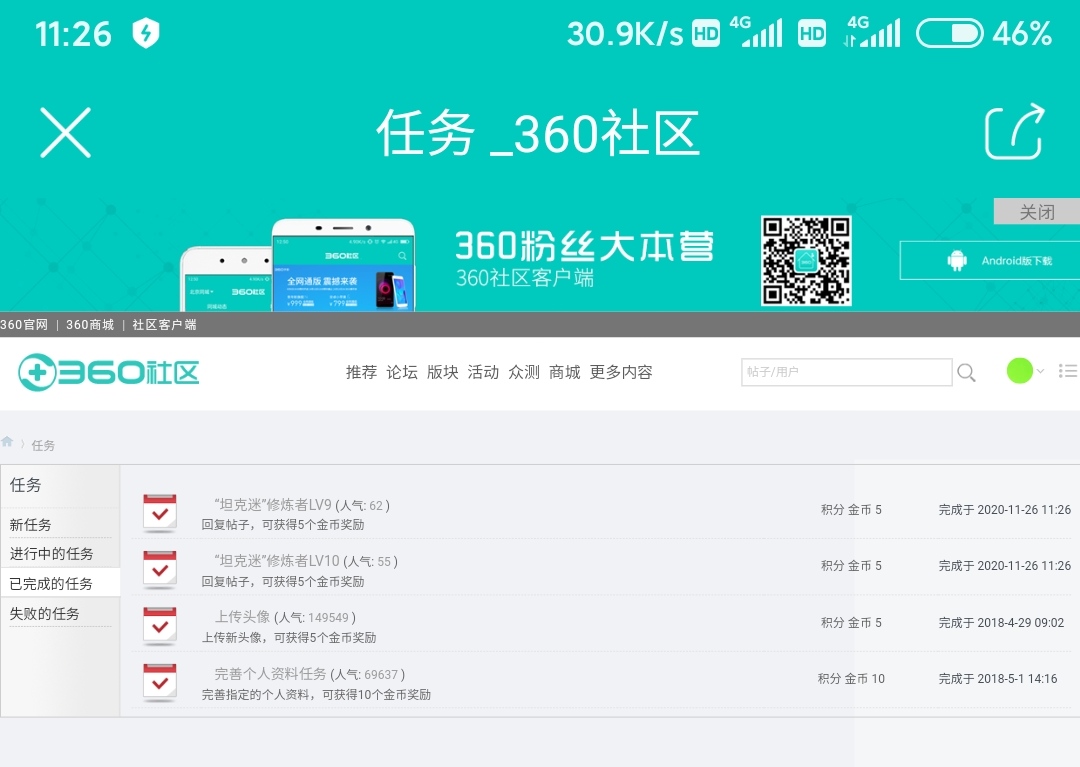Focus the 帖子/用户 search field

tap(847, 372)
